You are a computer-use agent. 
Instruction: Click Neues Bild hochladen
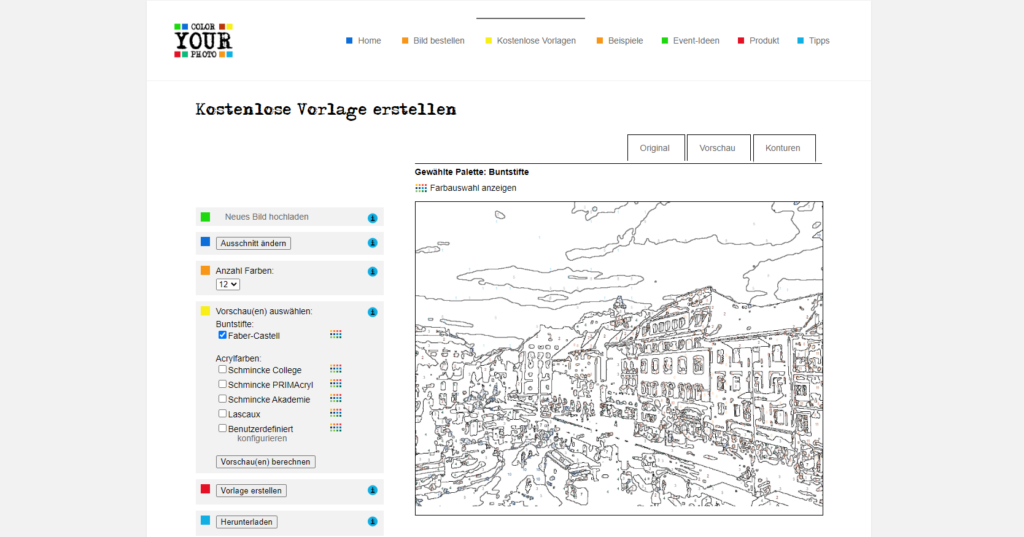click(x=266, y=217)
